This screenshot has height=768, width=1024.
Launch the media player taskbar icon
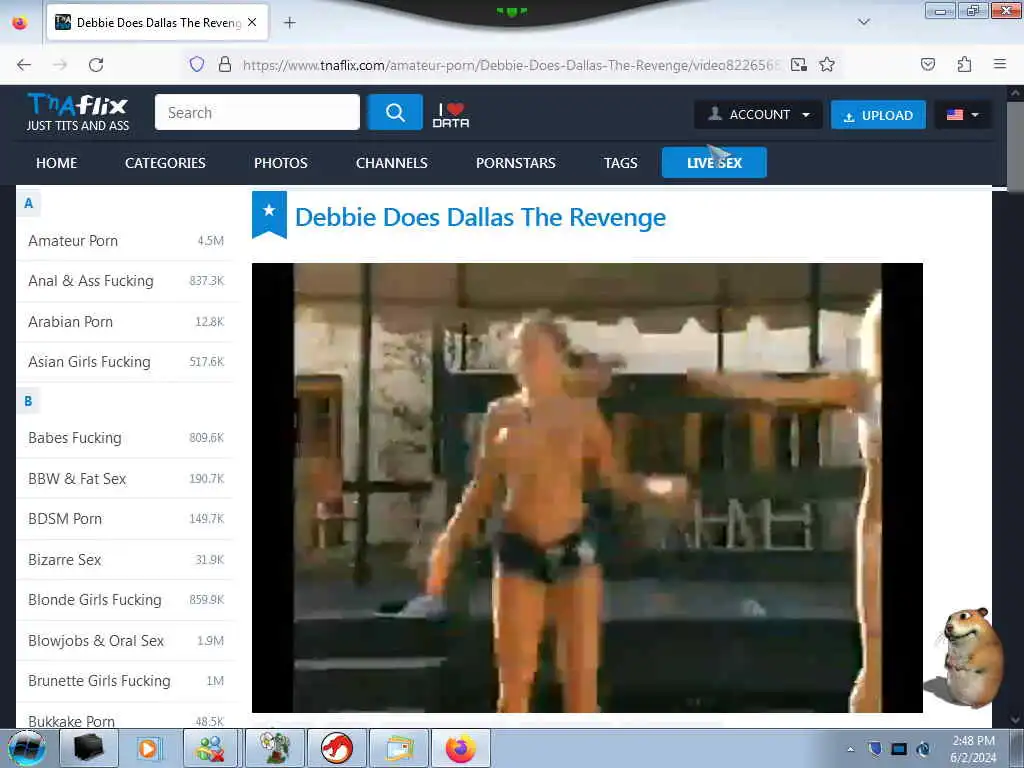click(149, 748)
